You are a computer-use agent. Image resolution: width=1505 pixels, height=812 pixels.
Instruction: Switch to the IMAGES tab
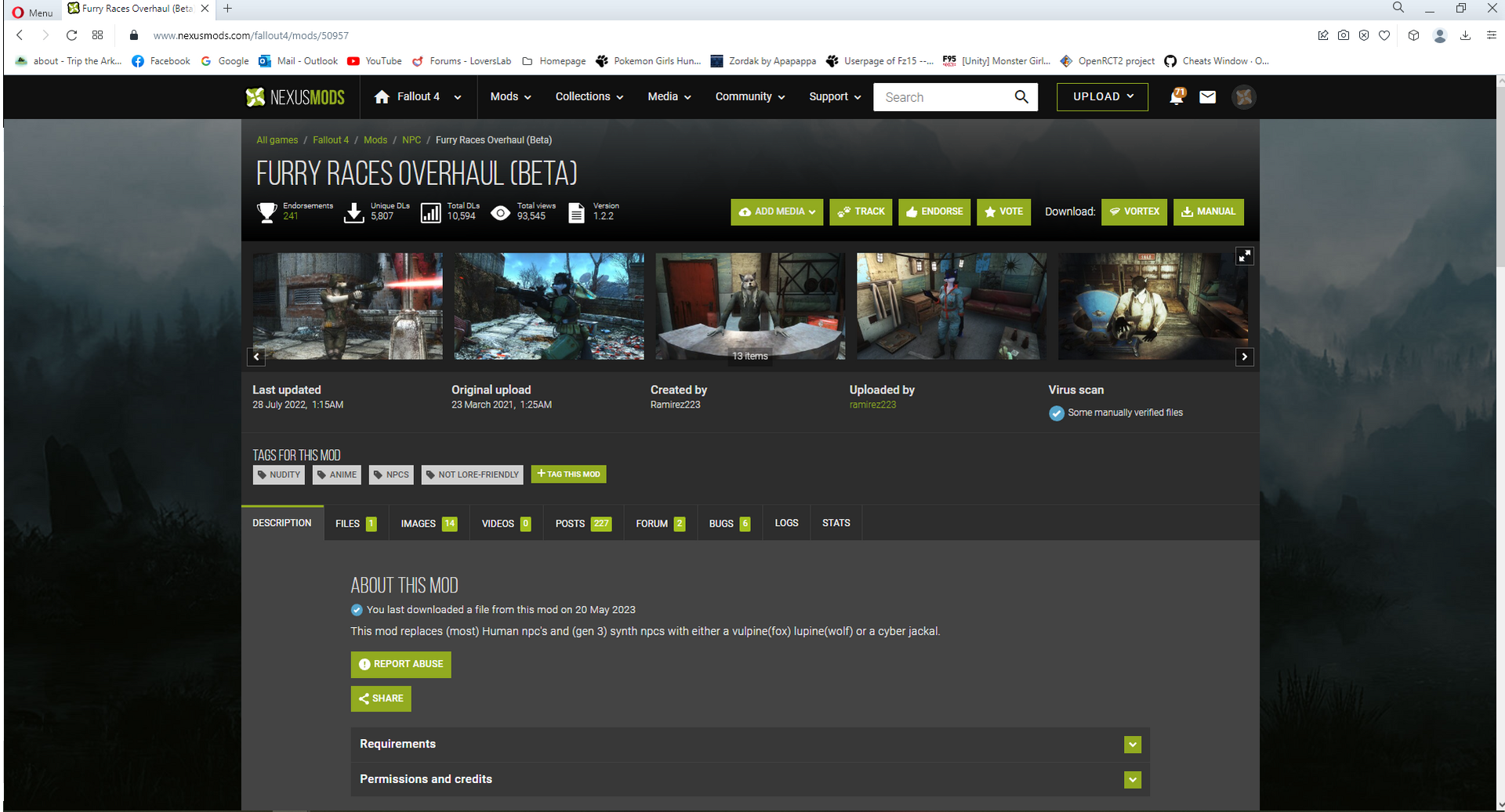(429, 524)
